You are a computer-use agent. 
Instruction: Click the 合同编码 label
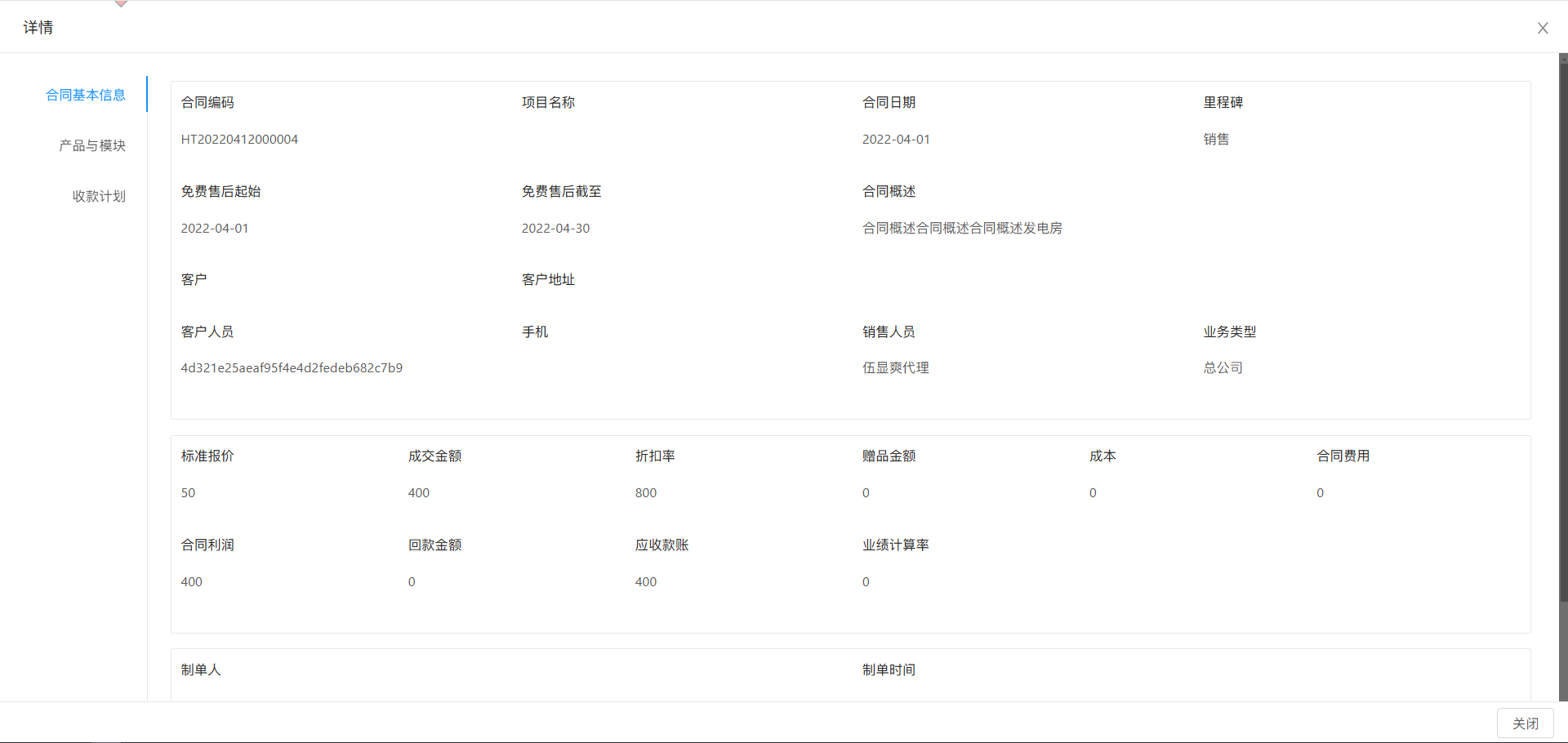(207, 102)
